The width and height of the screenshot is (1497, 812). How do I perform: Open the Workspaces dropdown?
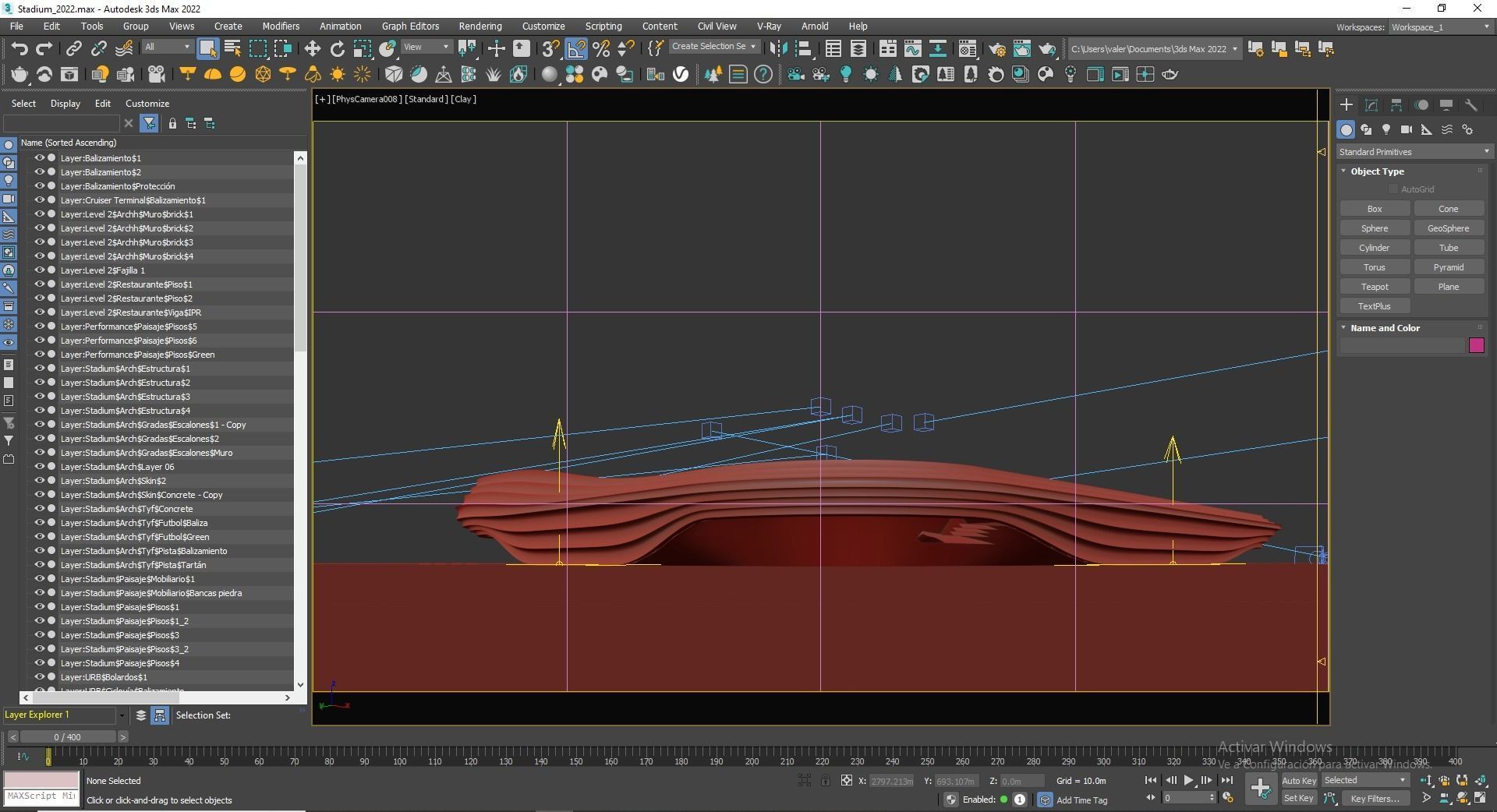(x=1439, y=27)
